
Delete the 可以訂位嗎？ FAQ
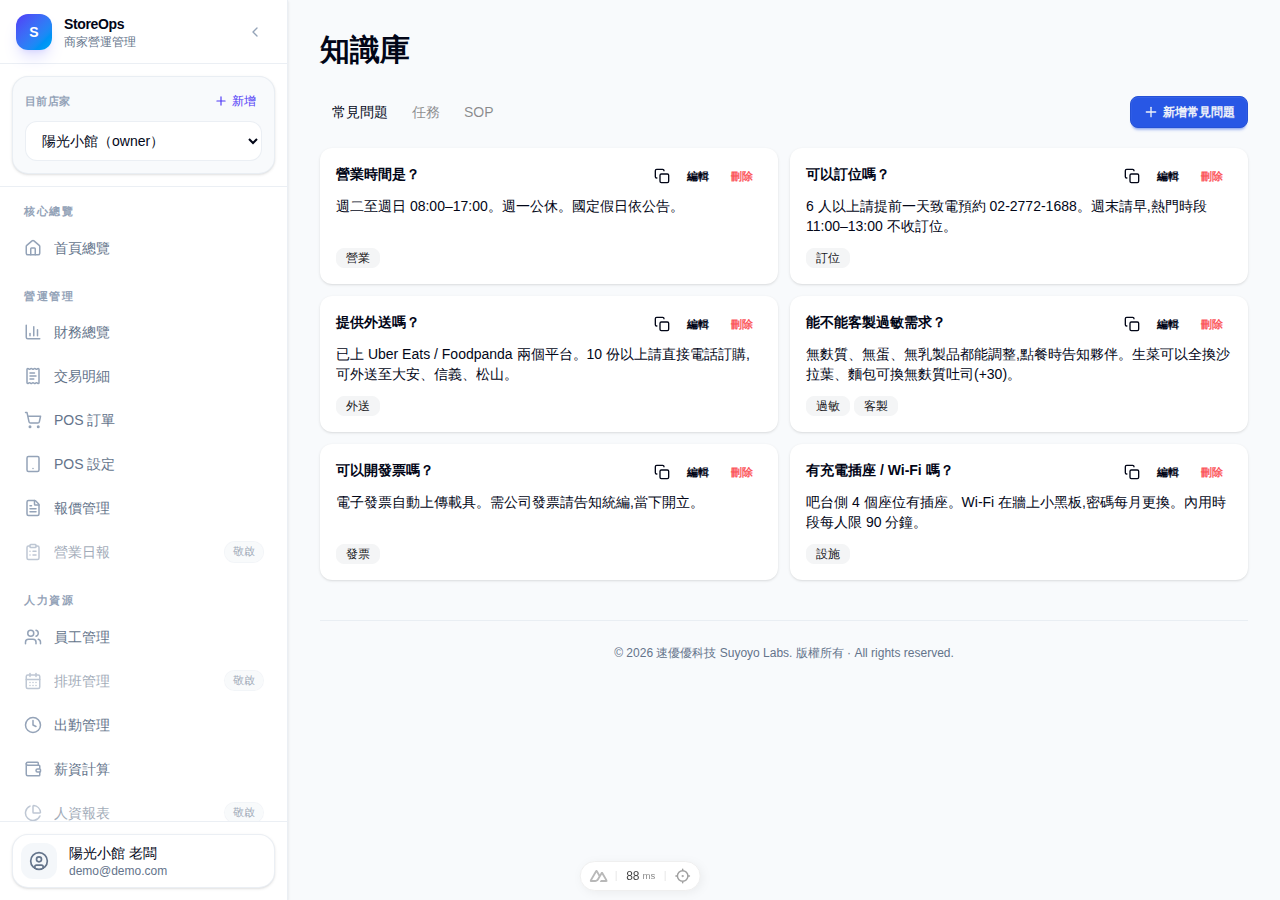[x=1212, y=176]
